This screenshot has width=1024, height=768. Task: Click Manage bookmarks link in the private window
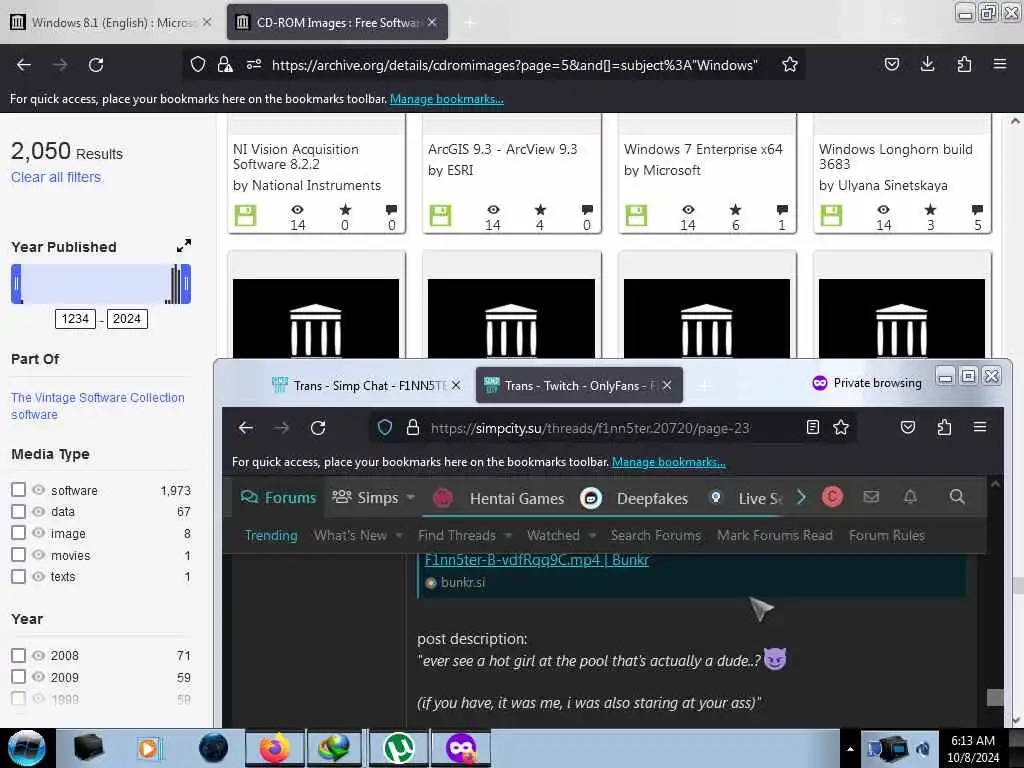click(x=669, y=462)
